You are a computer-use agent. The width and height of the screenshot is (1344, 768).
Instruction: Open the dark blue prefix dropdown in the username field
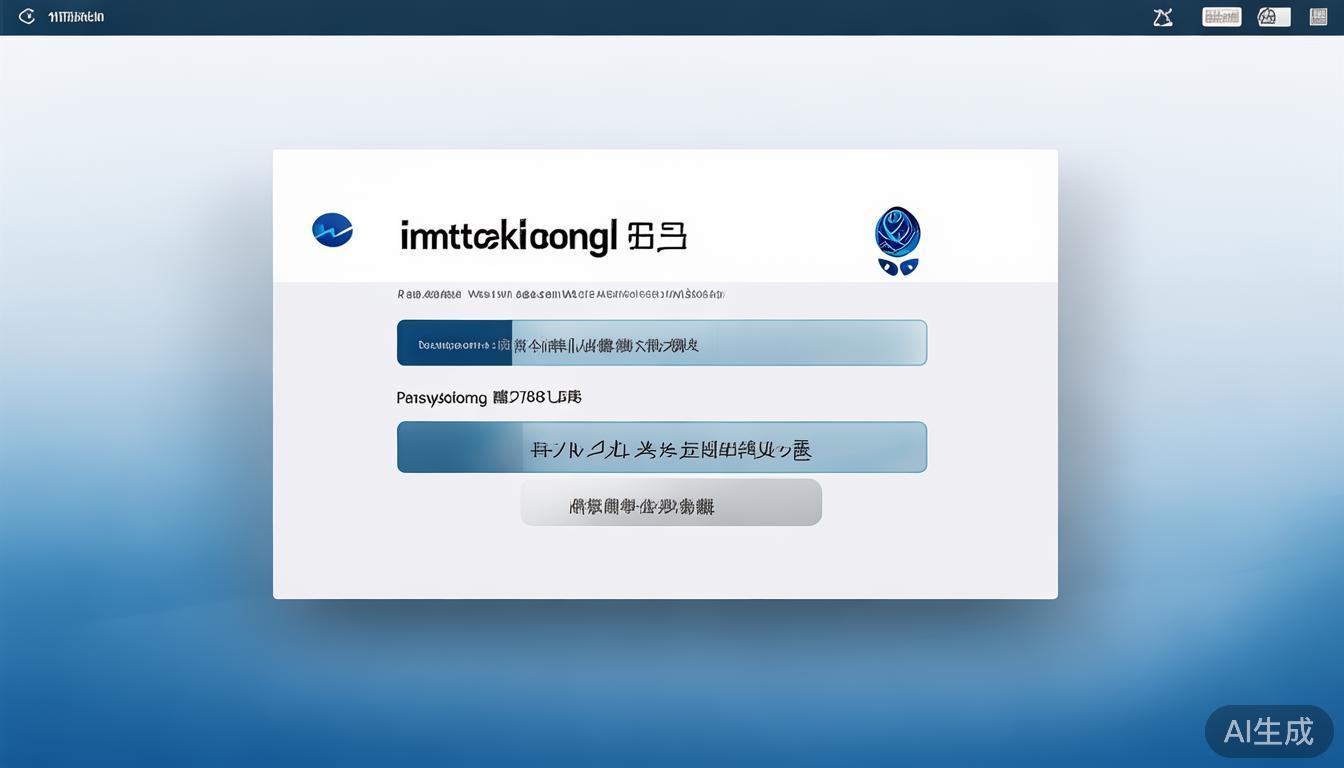click(453, 342)
